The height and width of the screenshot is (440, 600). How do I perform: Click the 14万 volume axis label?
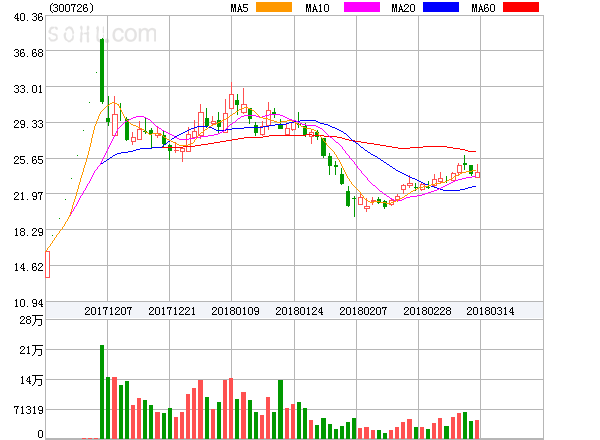[x=31, y=380]
